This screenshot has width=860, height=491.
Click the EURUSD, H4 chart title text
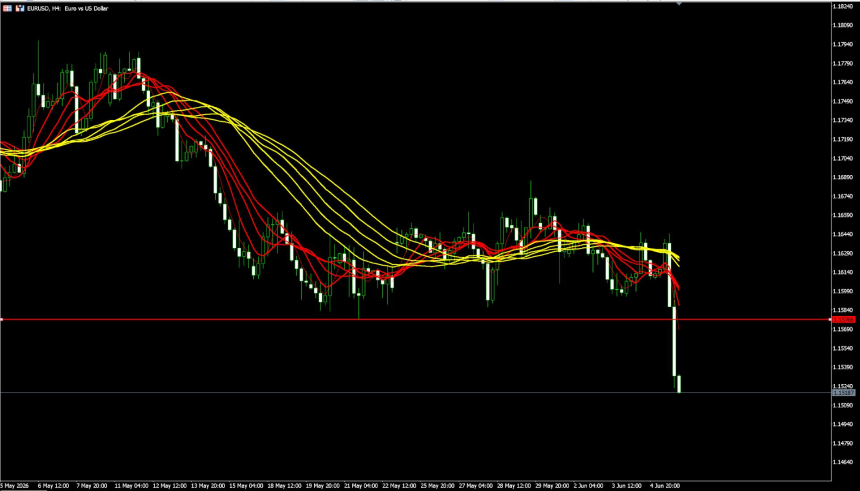click(67, 9)
